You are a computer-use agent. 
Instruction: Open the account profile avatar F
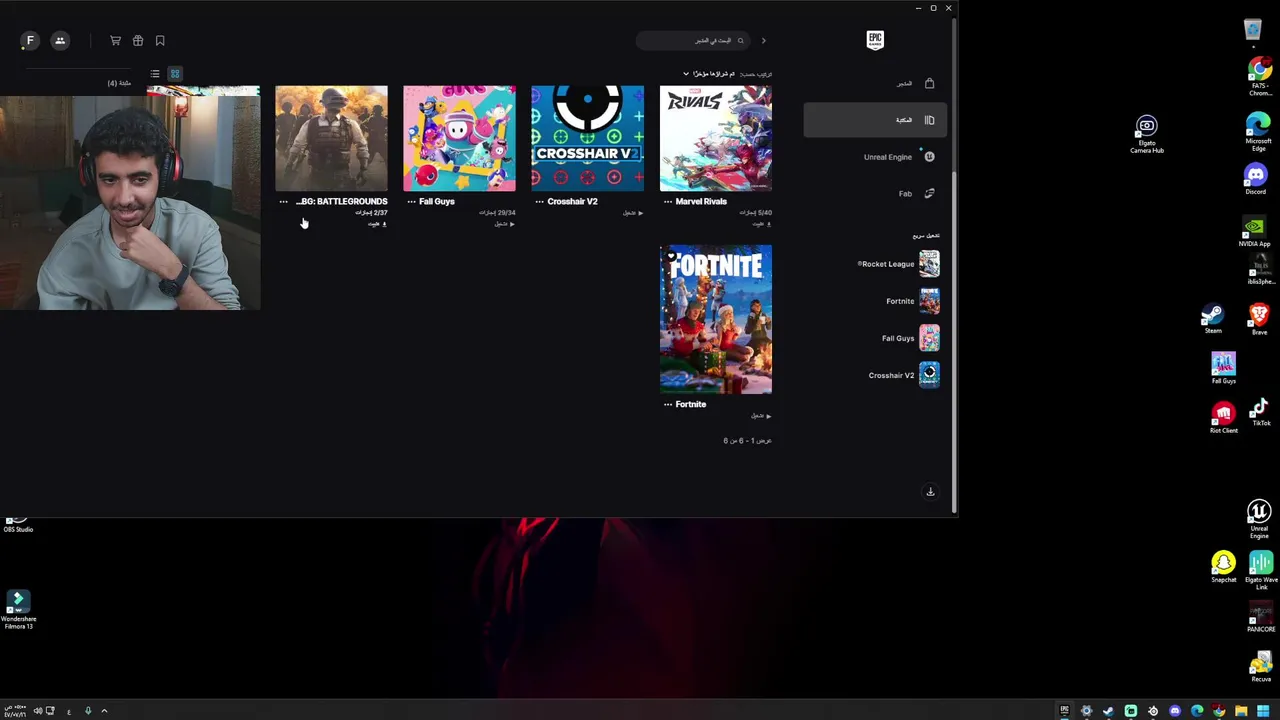pos(30,41)
